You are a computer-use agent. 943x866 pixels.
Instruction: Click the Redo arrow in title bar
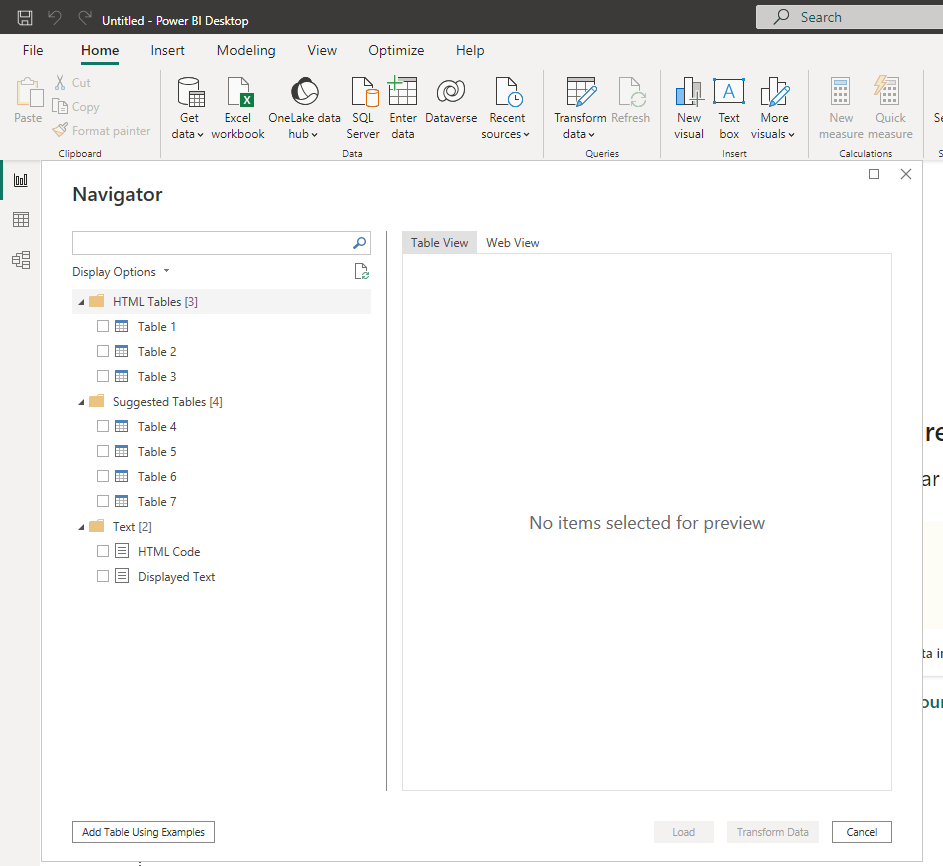(85, 18)
